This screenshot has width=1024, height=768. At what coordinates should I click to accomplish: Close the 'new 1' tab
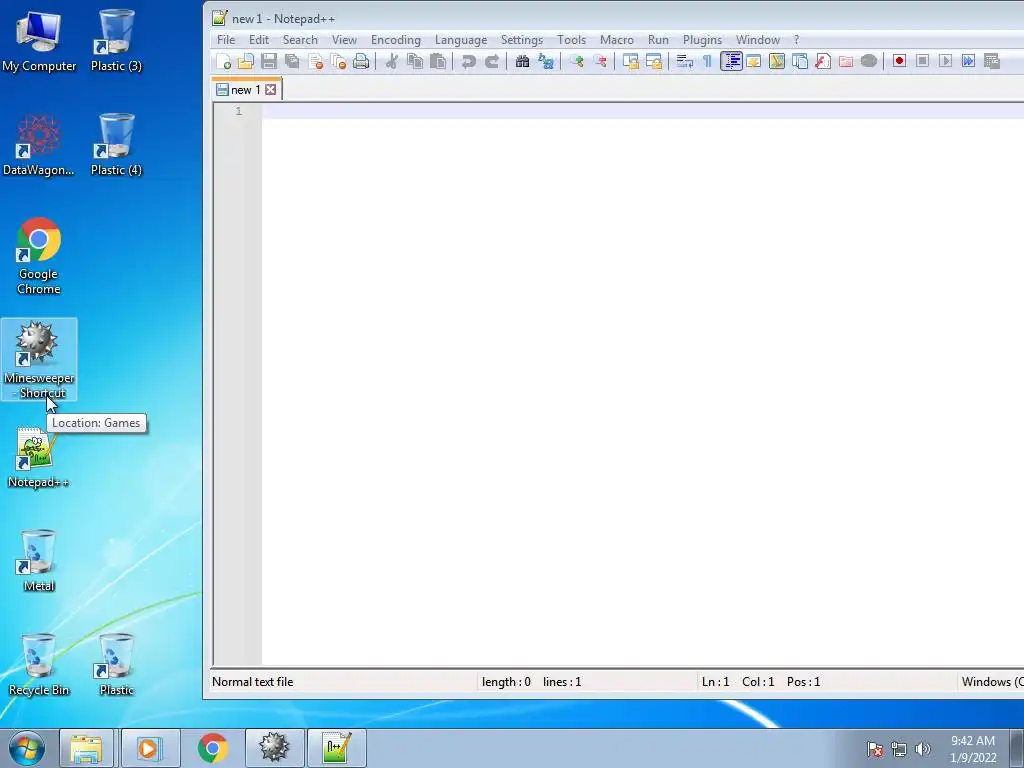pos(270,90)
